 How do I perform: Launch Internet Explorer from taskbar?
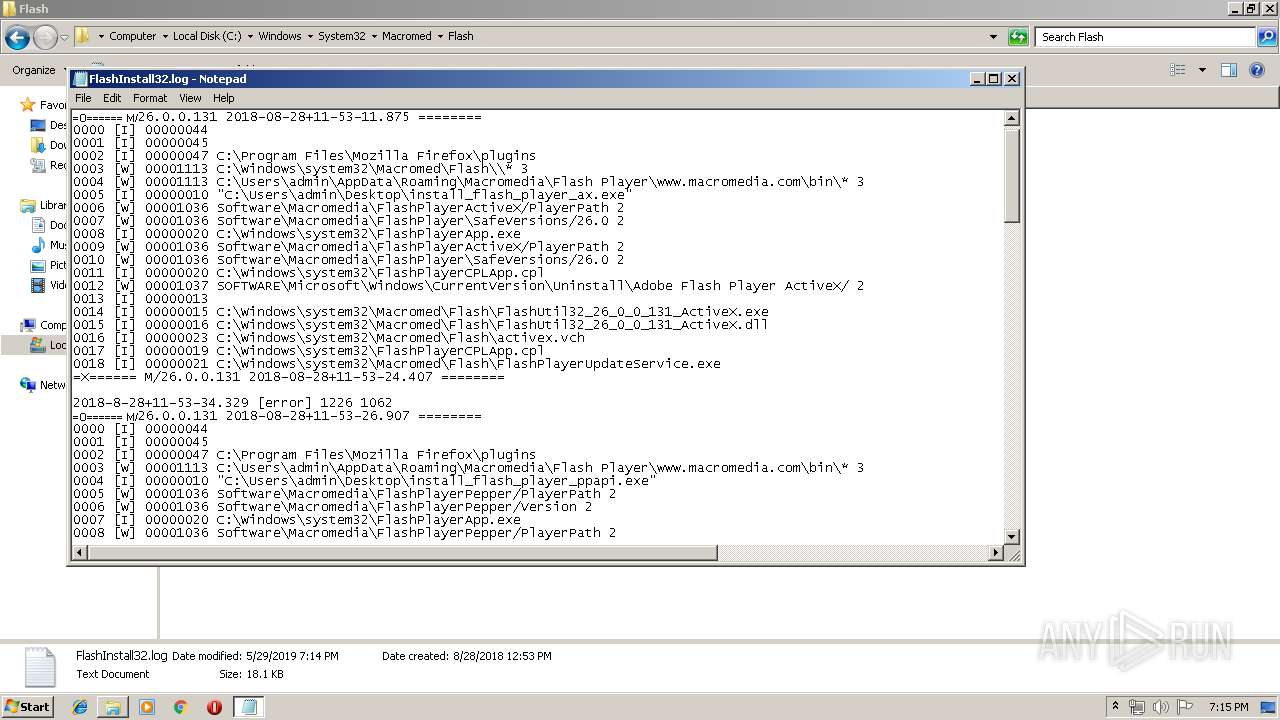[80, 707]
